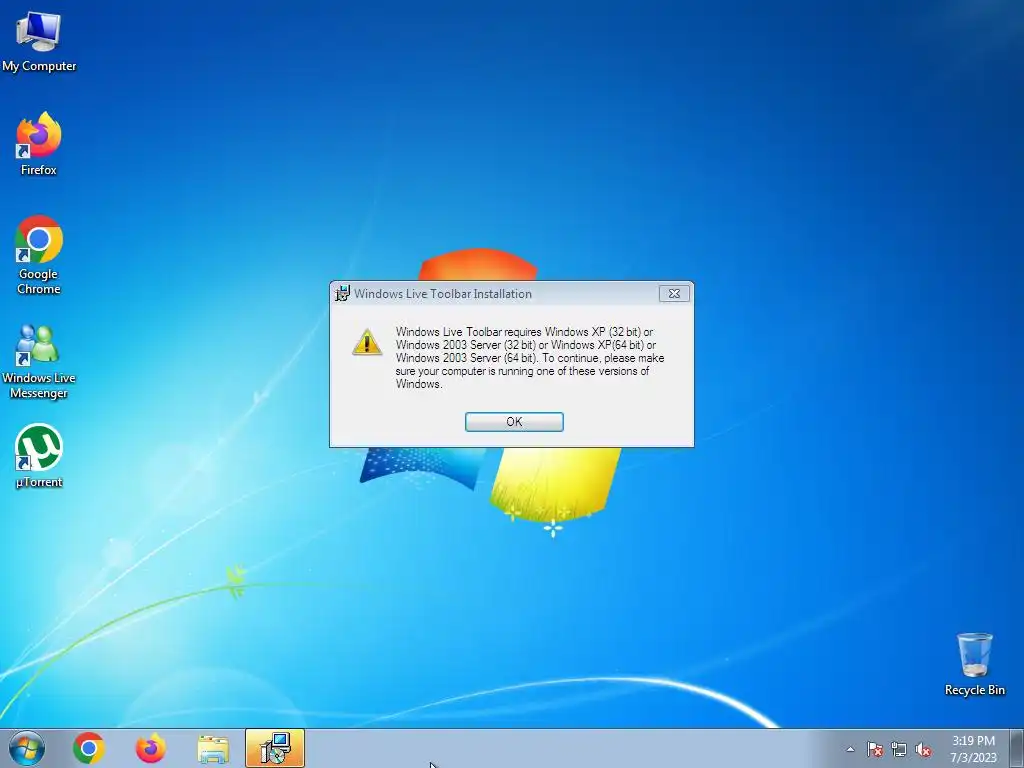The width and height of the screenshot is (1024, 768).
Task: Select the Firefox desktop shortcut
Action: coord(39,144)
